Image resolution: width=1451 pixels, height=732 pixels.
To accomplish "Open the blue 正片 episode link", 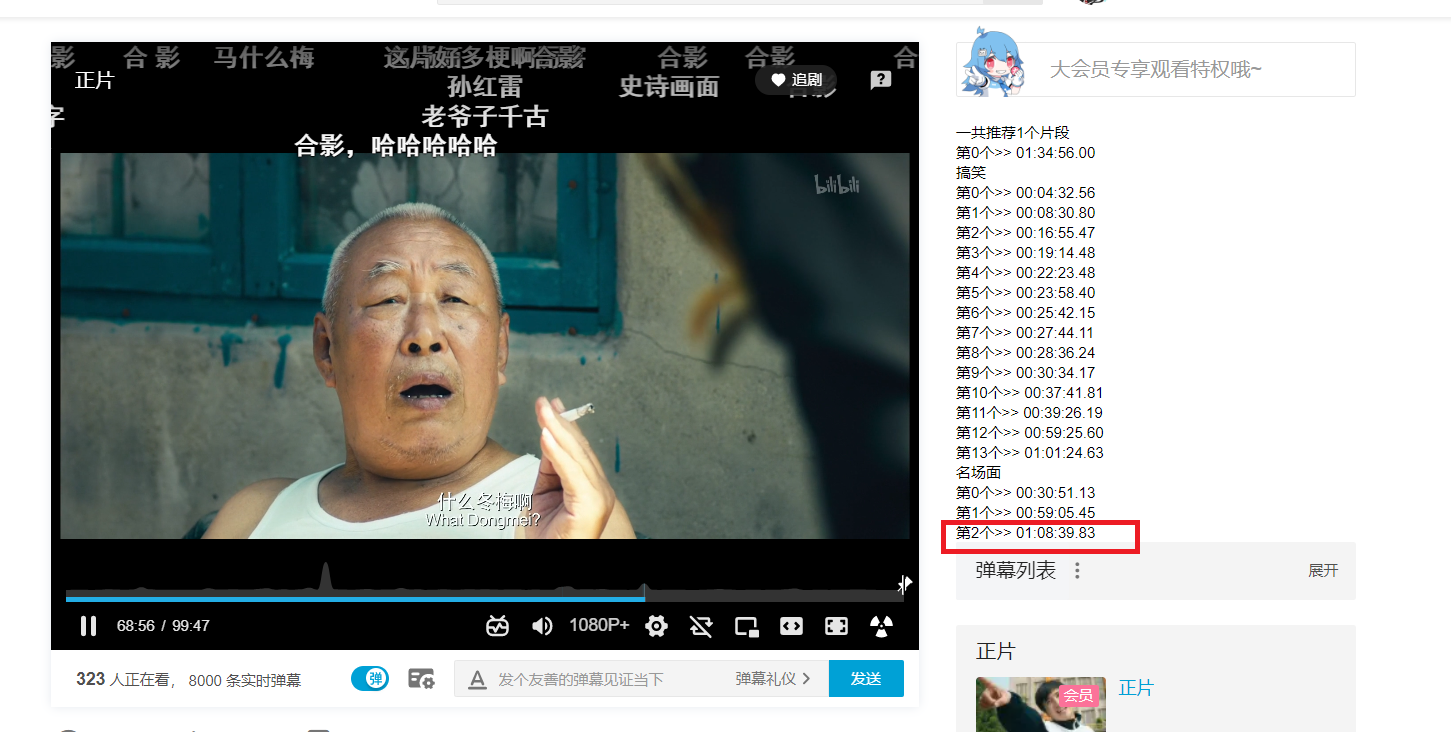I will (x=1136, y=688).
